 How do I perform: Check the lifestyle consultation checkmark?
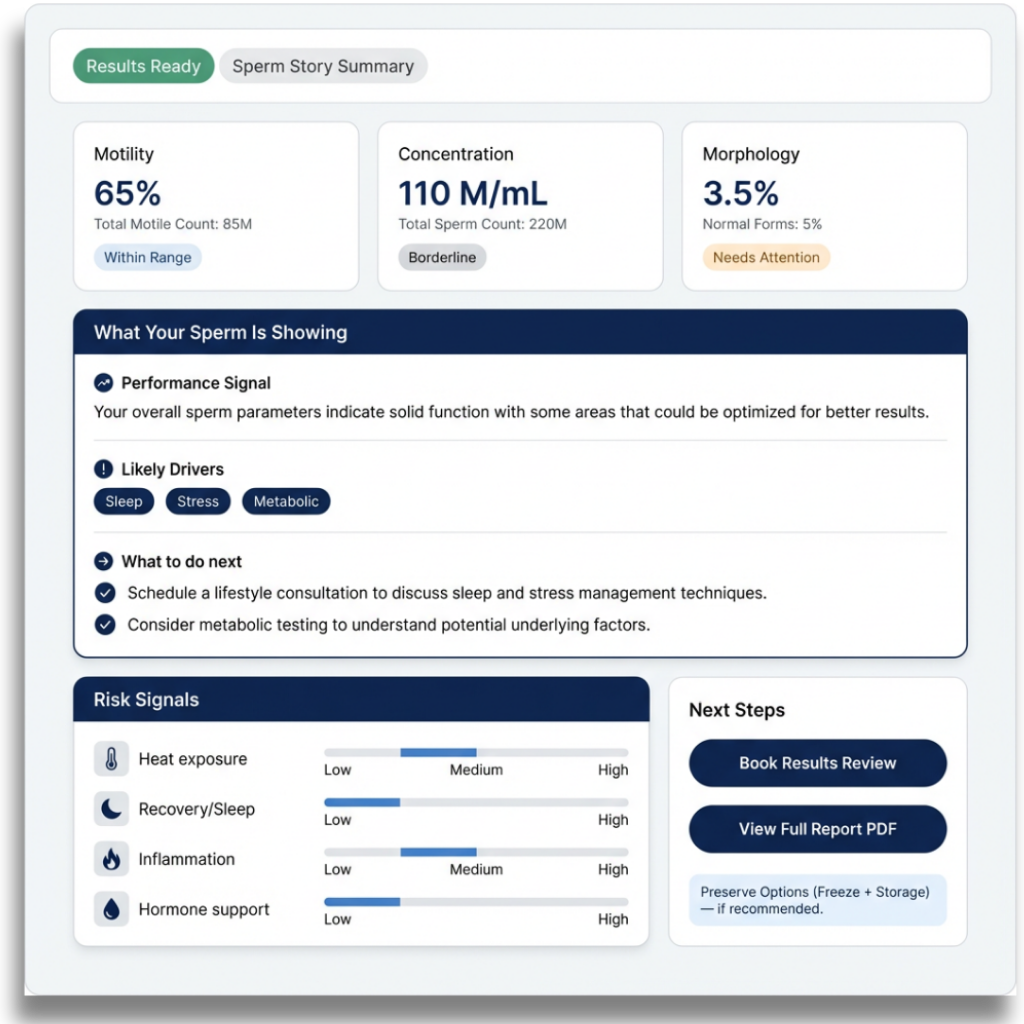[104, 593]
